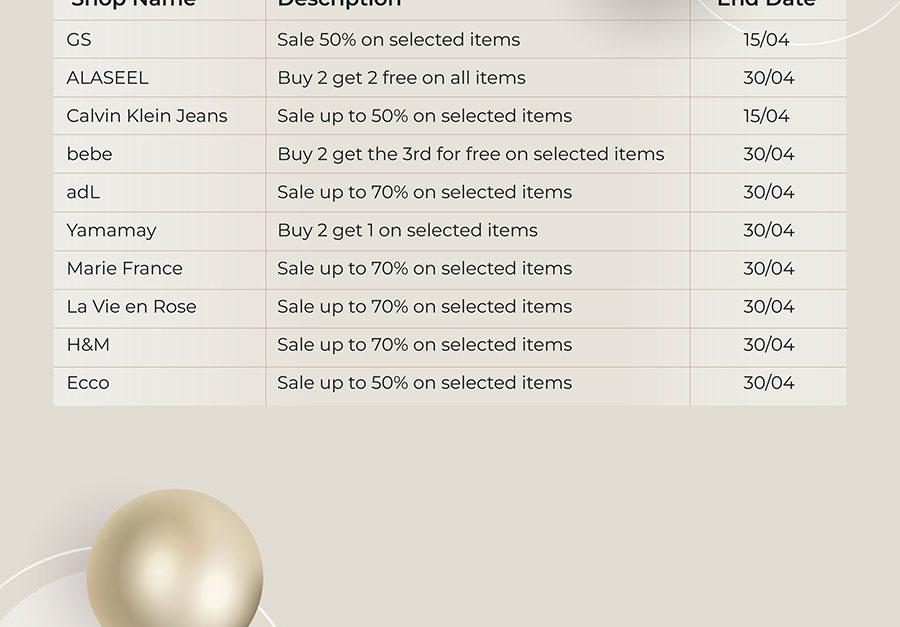900x627 pixels.
Task: Click the Description column header
Action: pyautogui.click(x=339, y=3)
